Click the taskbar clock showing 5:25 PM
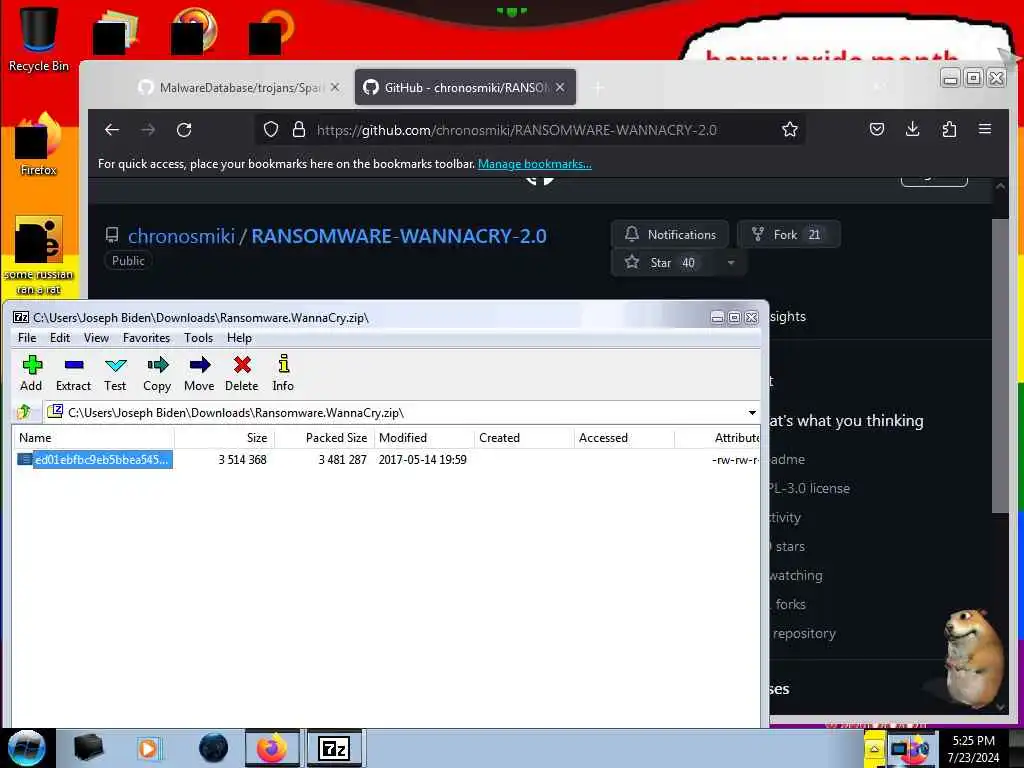The image size is (1024, 768). click(x=974, y=749)
